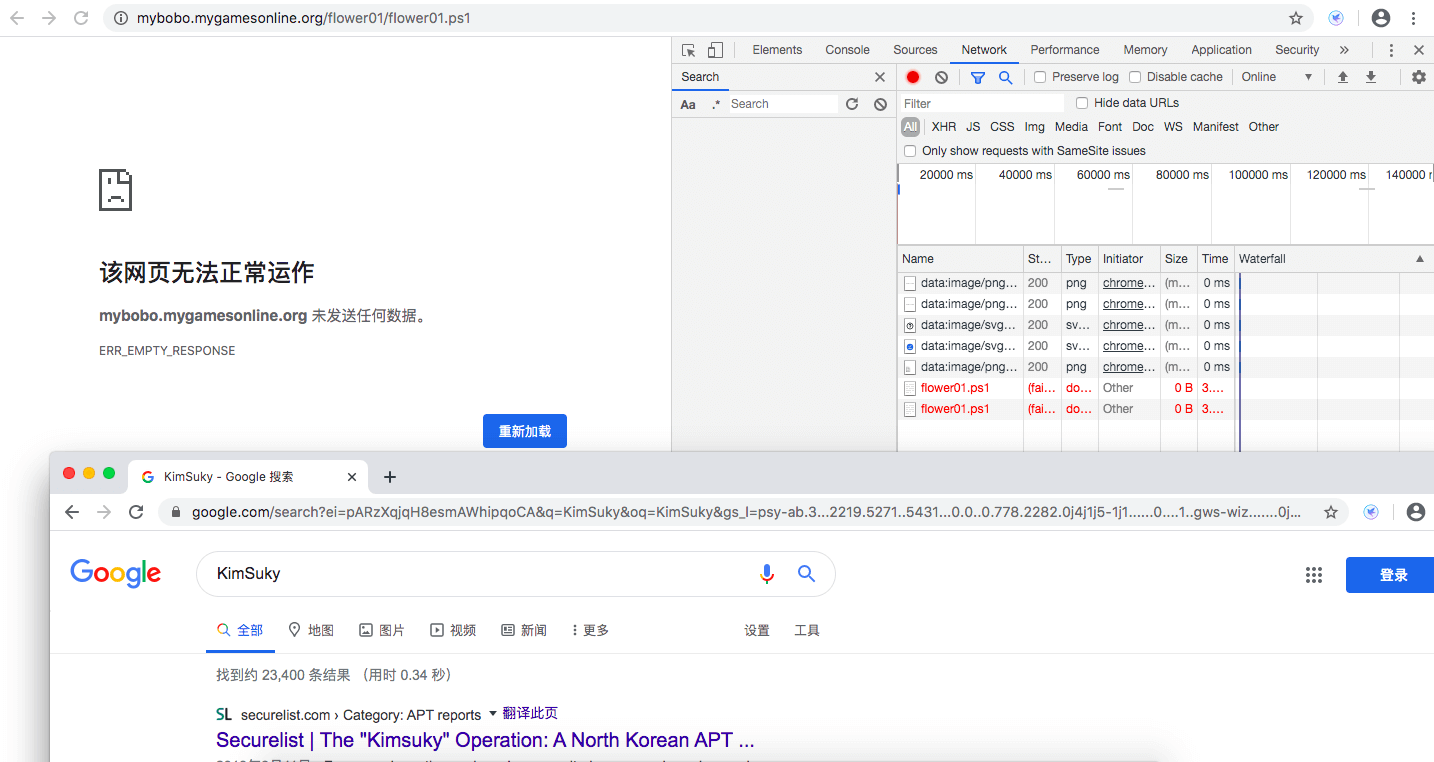Expand more DevTools tabs with the chevron

(x=1344, y=50)
